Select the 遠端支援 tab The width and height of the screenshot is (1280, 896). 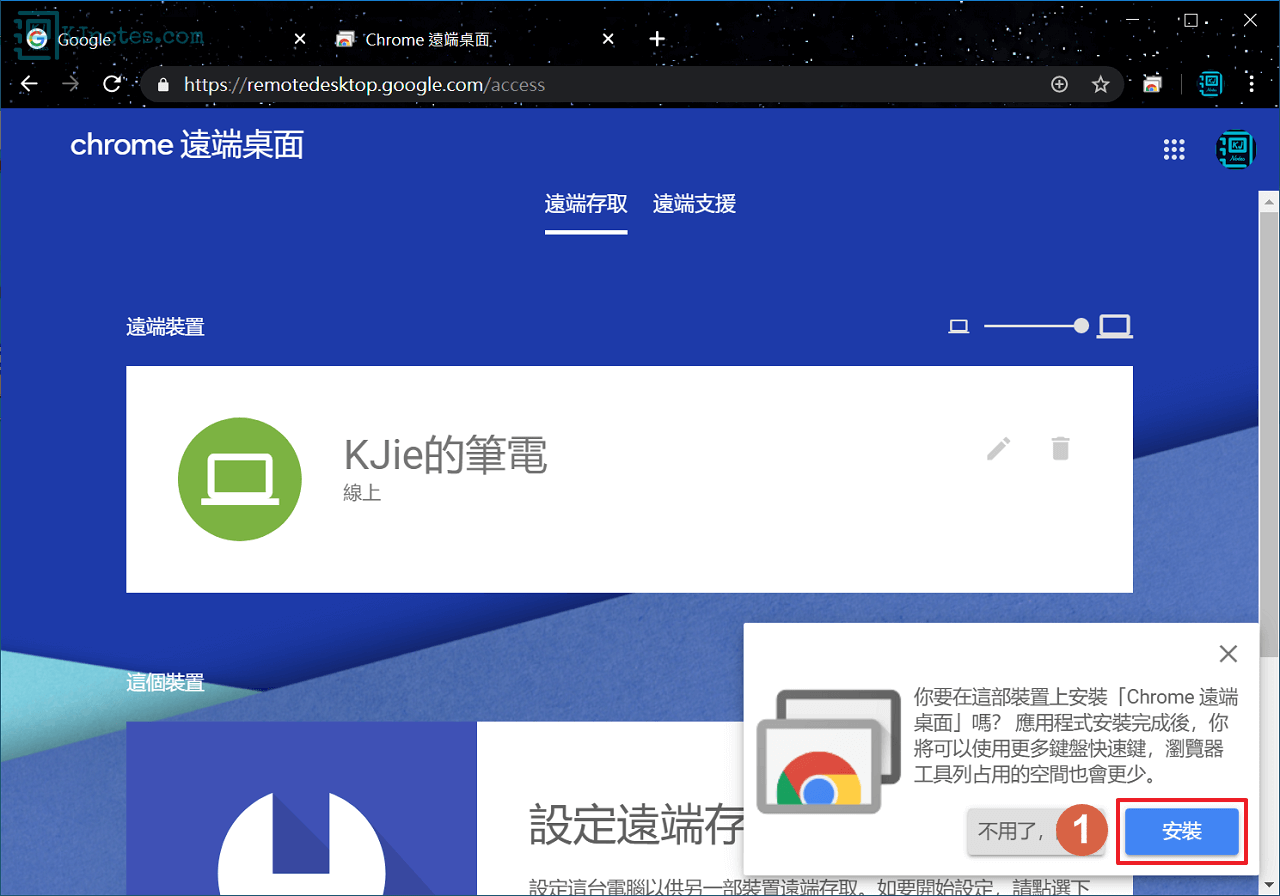[x=694, y=204]
